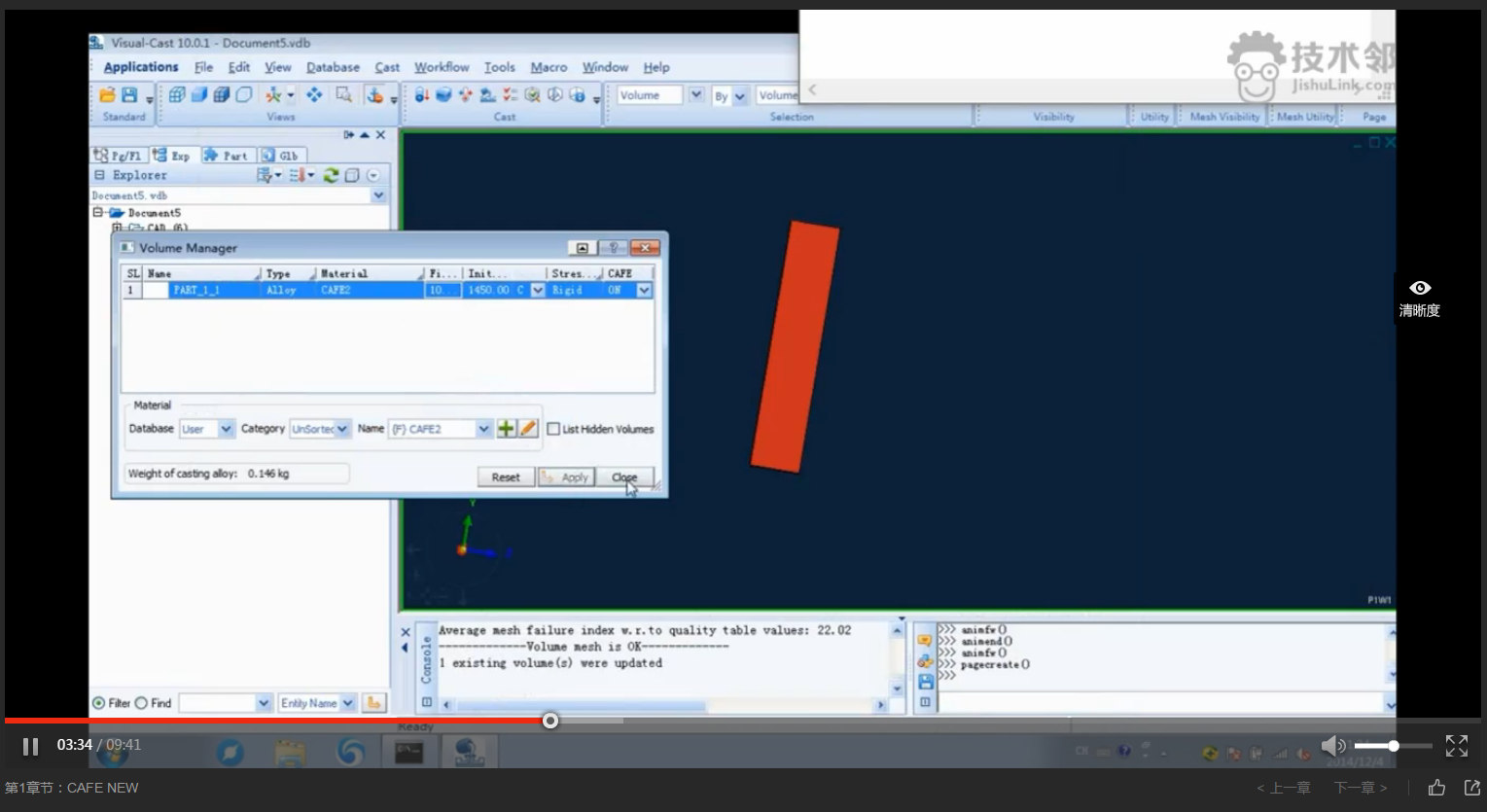The height and width of the screenshot is (812, 1487).
Task: Open the initial temperature unit dropdown
Action: click(537, 290)
